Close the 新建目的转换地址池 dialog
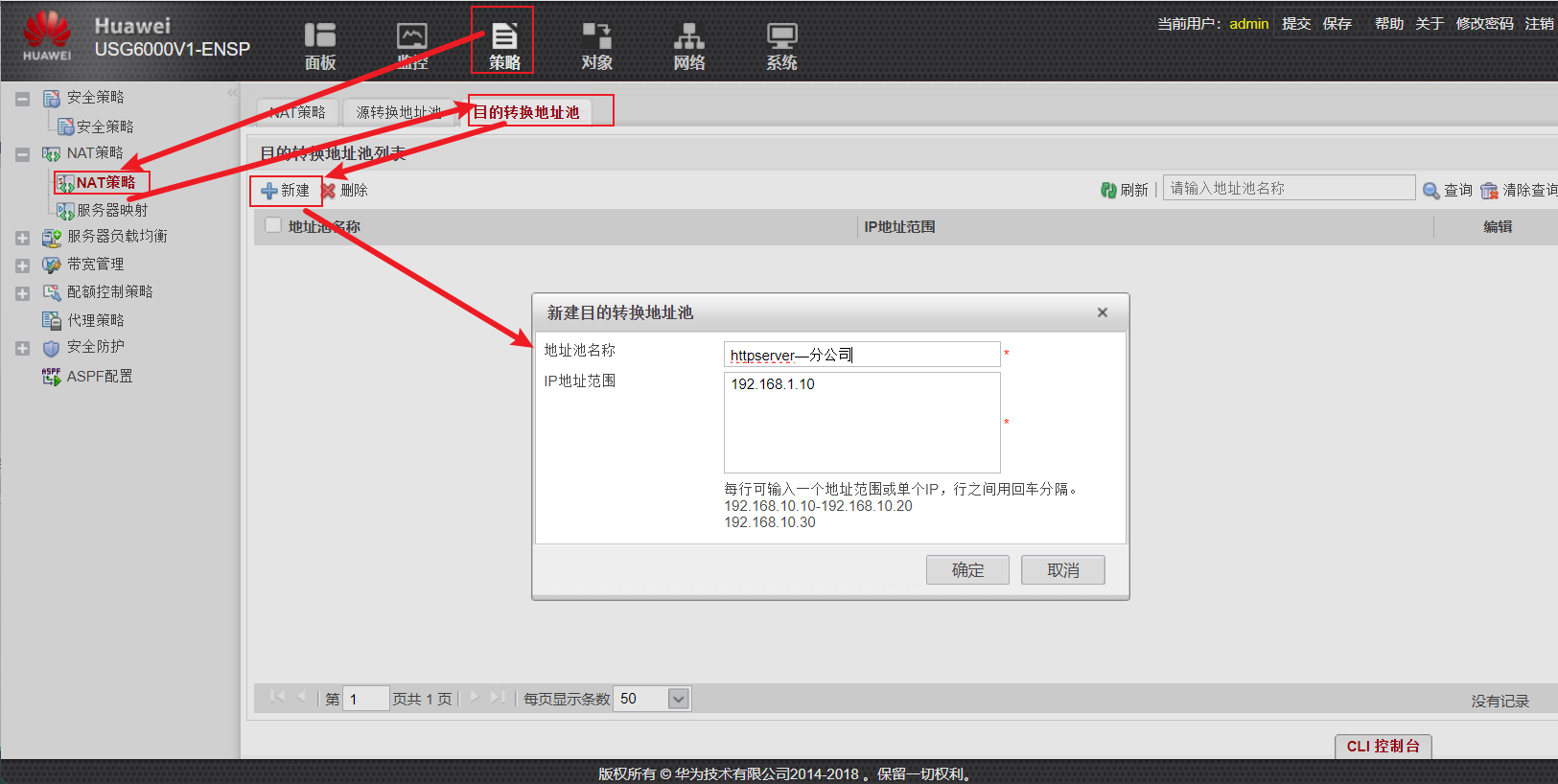Viewport: 1558px width, 784px height. click(x=1103, y=312)
